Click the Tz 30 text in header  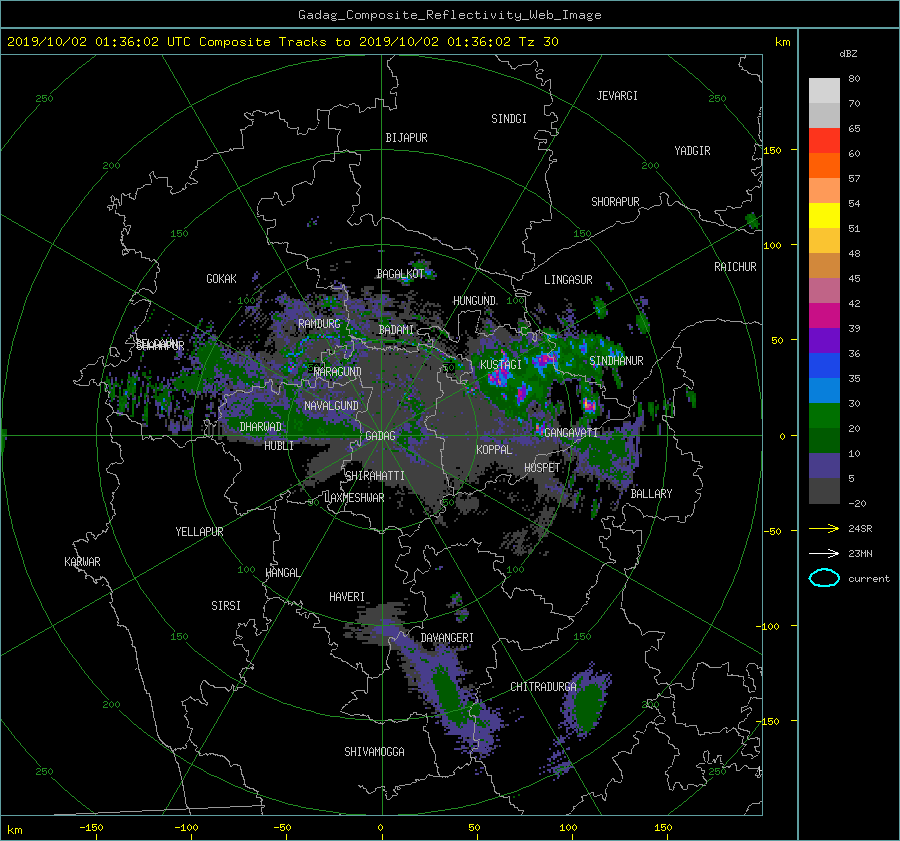point(538,42)
